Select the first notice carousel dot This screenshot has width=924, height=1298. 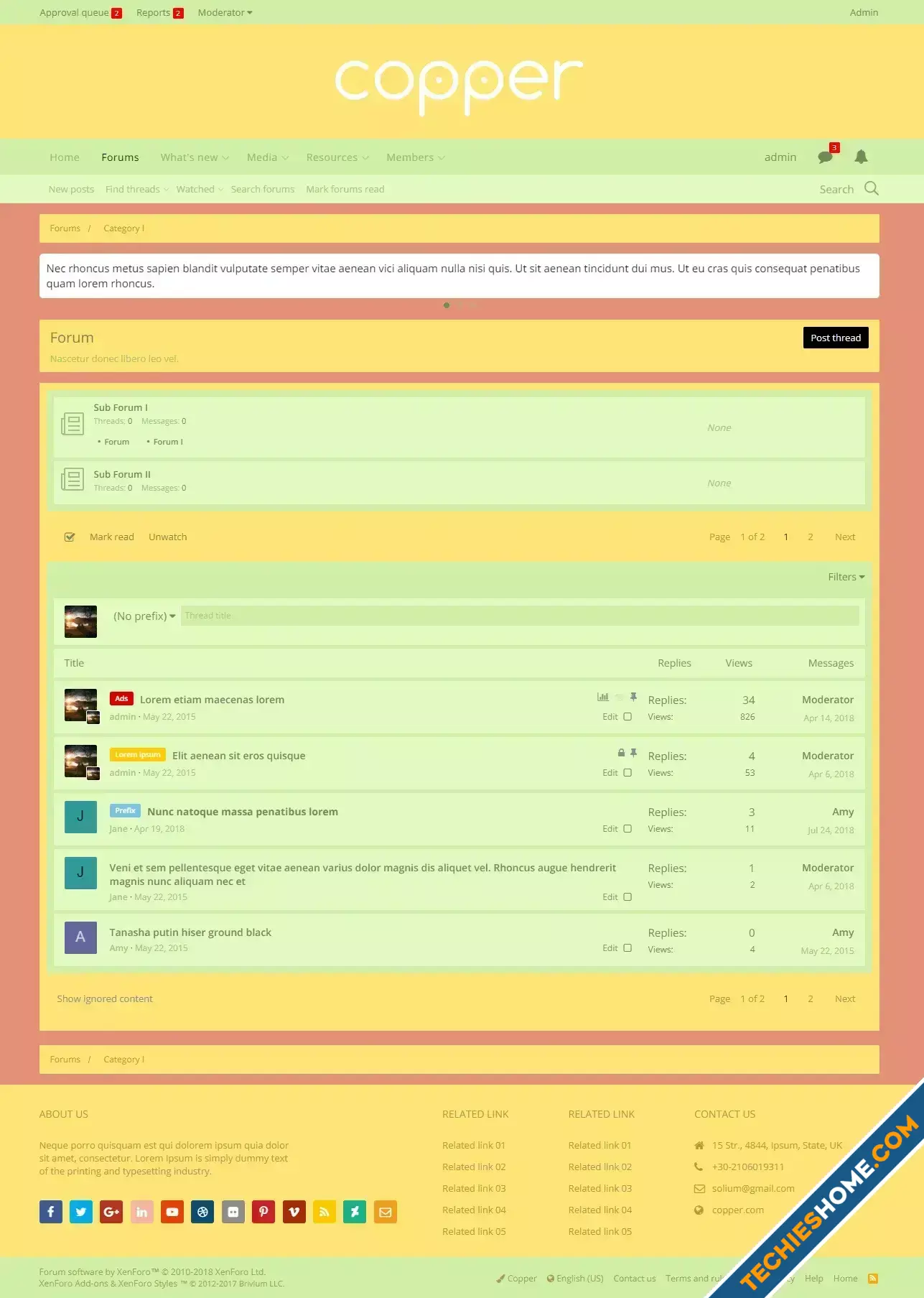(447, 305)
